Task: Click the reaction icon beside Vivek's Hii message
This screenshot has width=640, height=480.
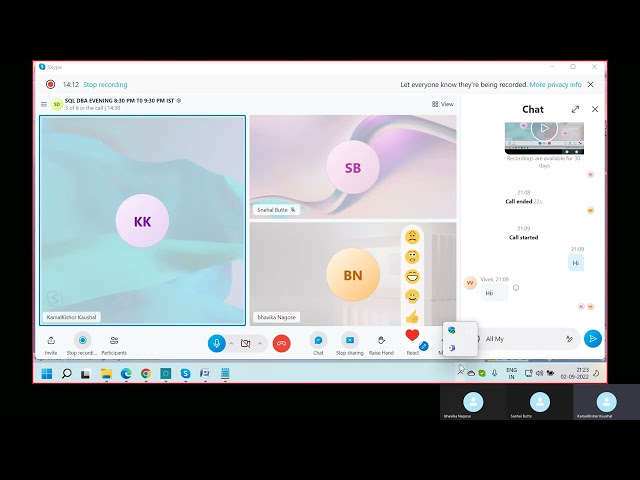Action: pyautogui.click(x=516, y=288)
